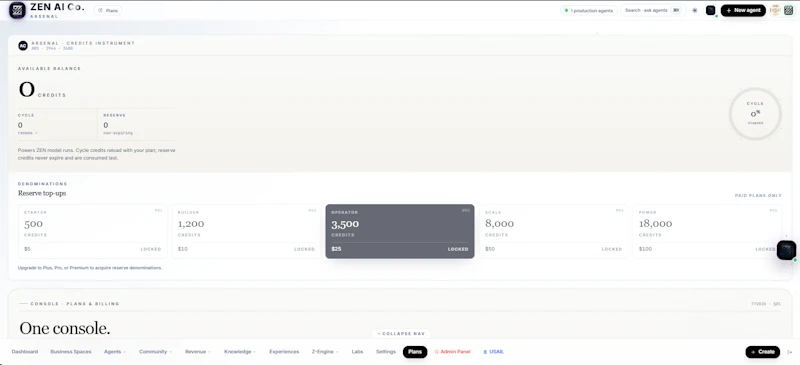
Task: Expand the Revenue dropdown menu
Action: point(198,352)
